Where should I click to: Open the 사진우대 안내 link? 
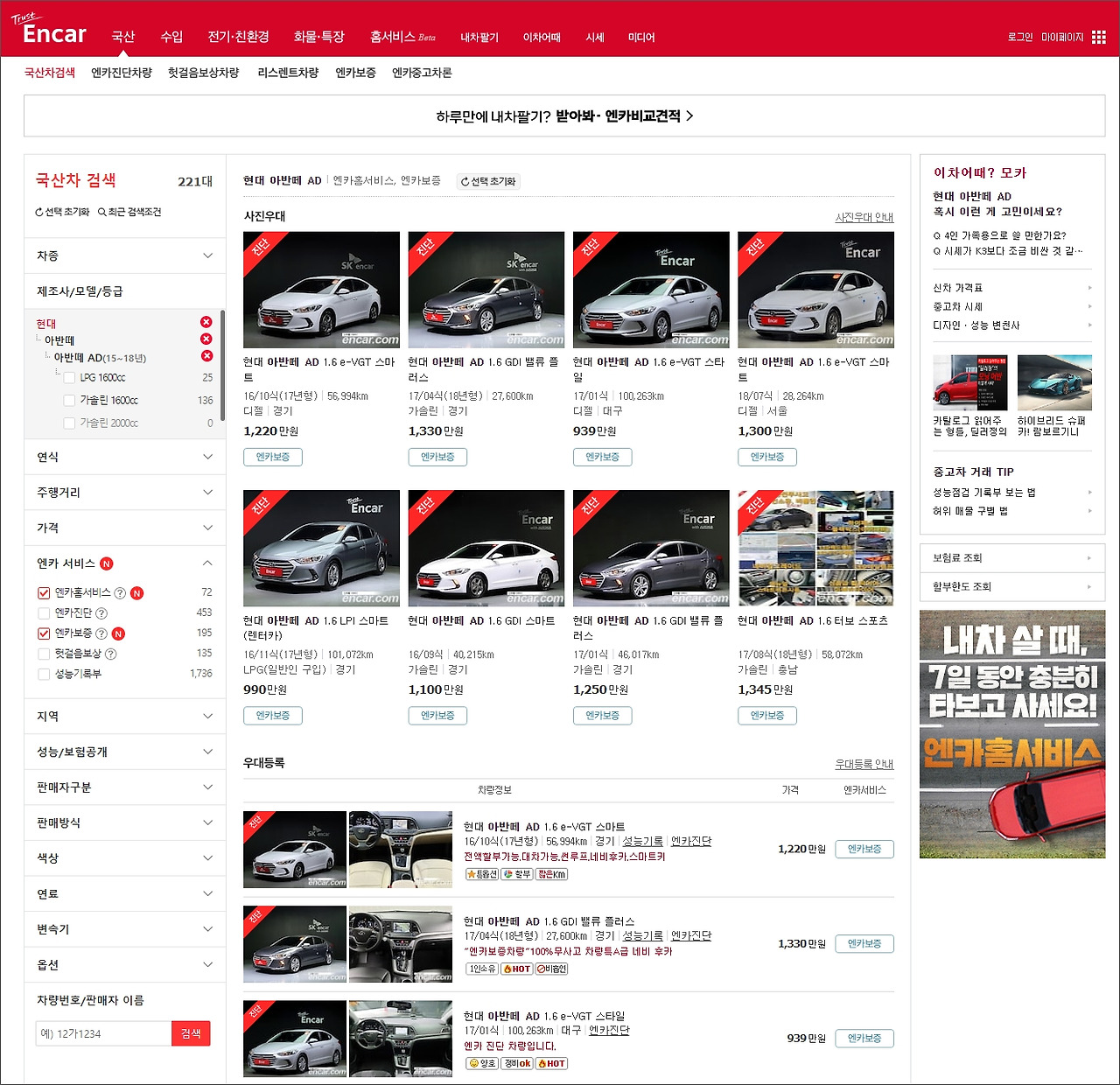point(864,217)
